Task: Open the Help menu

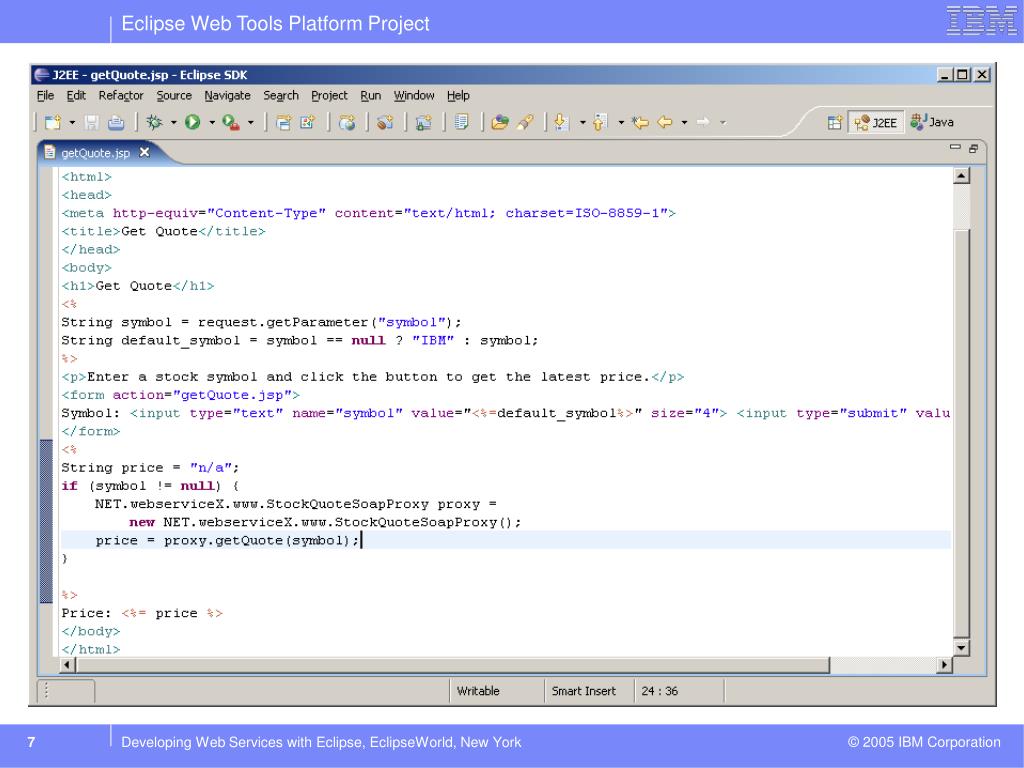Action: tap(458, 95)
